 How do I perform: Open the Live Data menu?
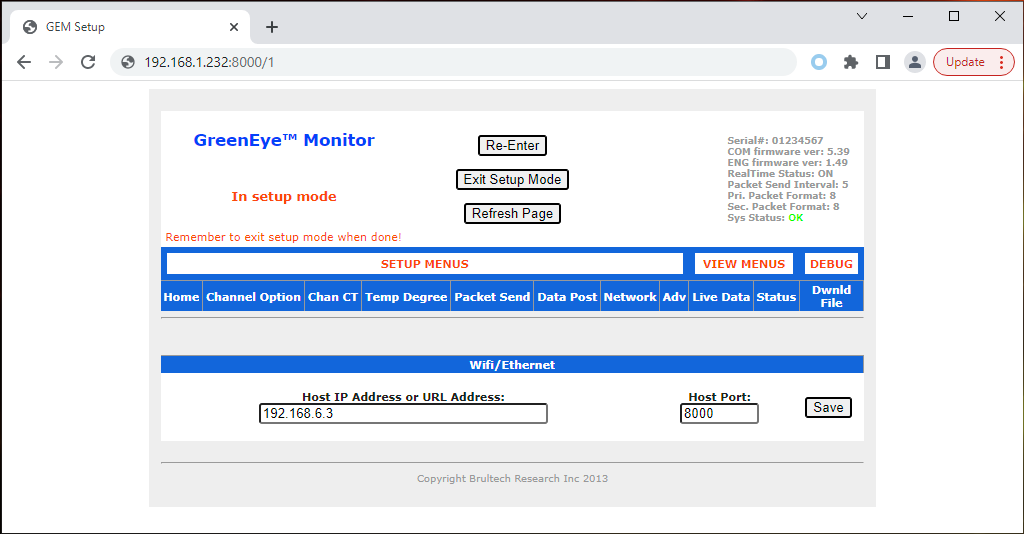[721, 296]
